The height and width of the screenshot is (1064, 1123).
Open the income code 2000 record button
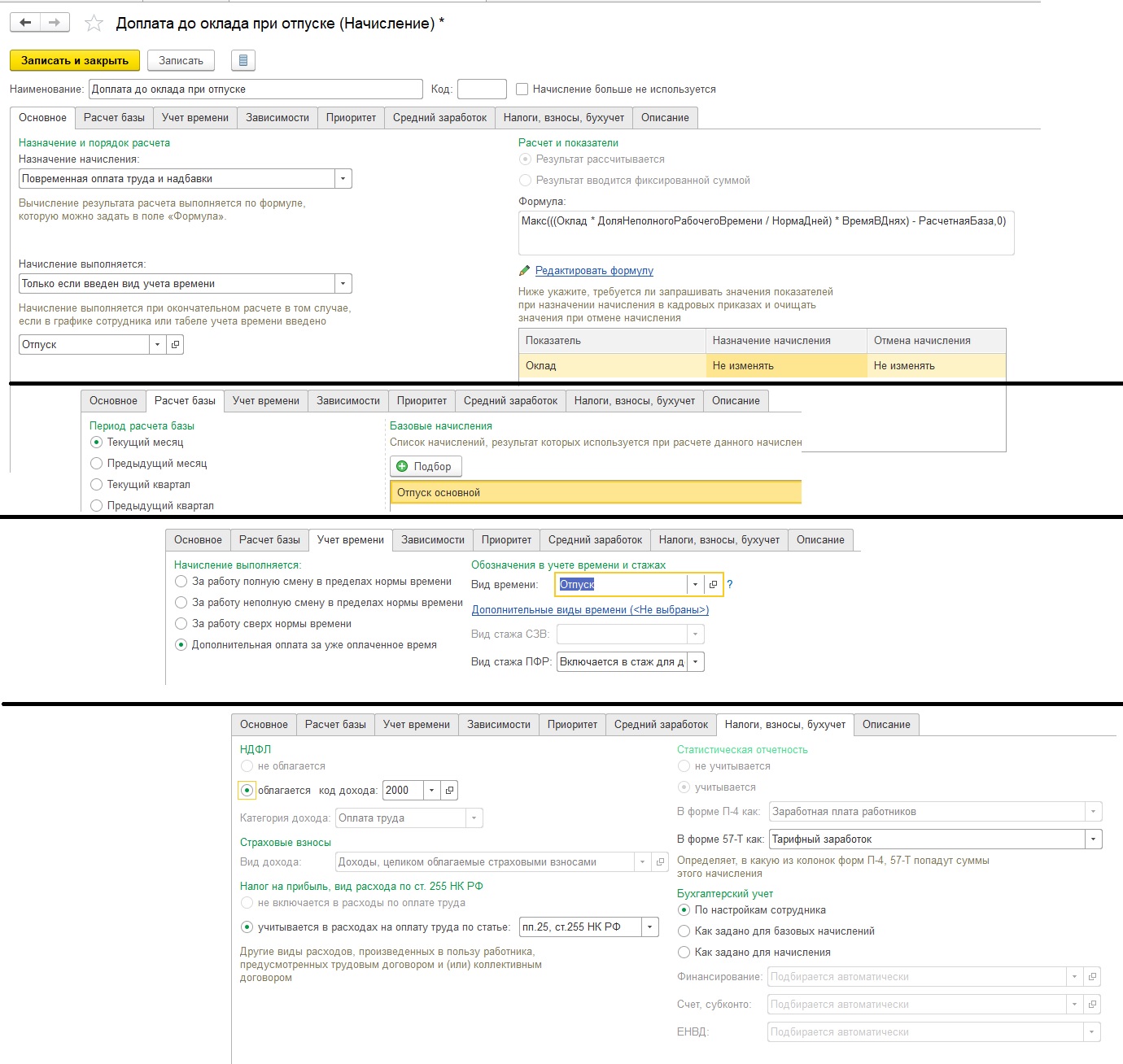tap(449, 790)
